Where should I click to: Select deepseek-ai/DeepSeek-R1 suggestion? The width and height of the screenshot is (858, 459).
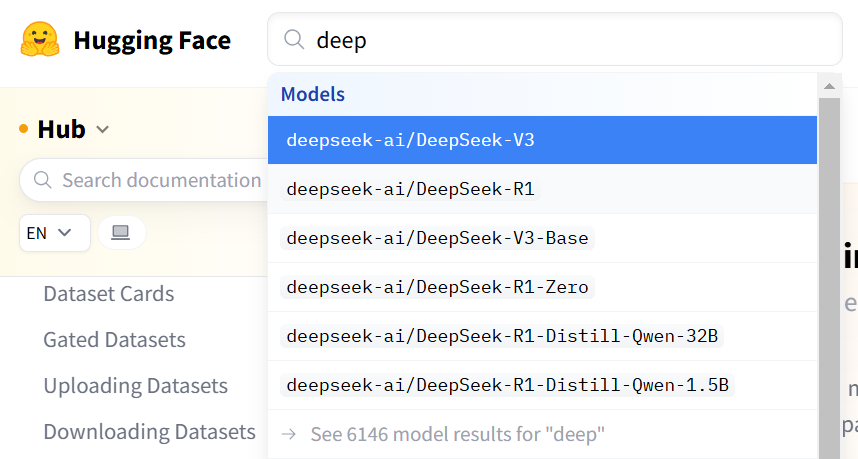coord(542,189)
